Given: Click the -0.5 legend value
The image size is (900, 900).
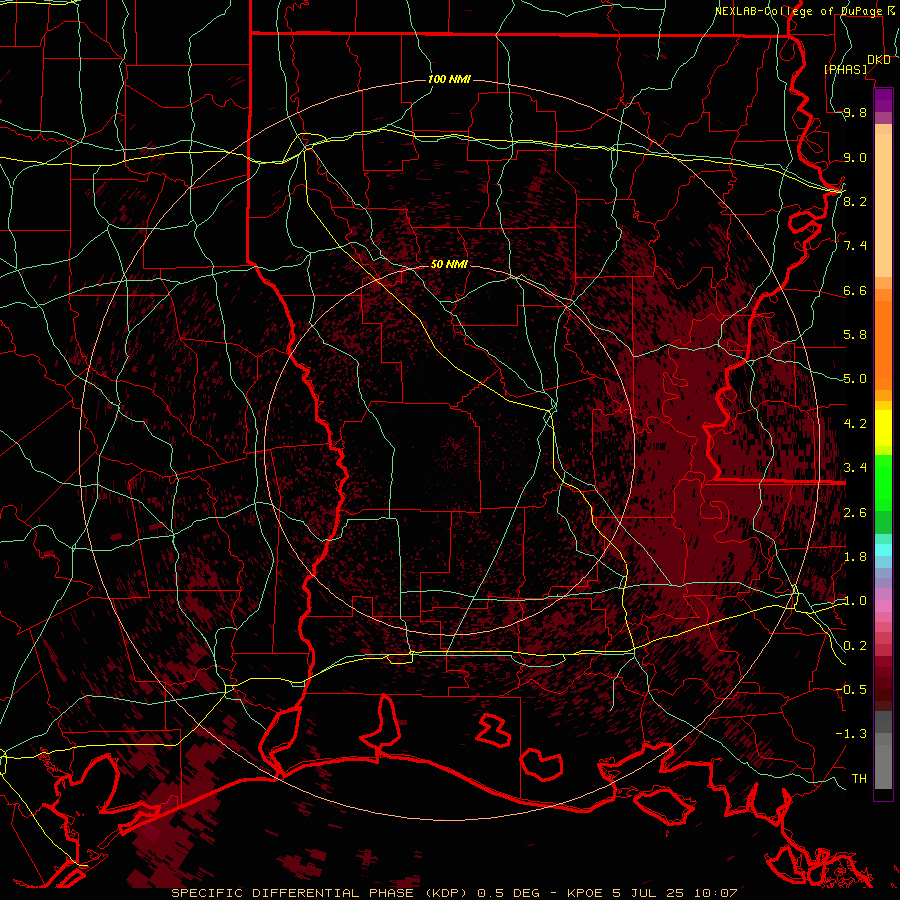Looking at the screenshot, I should (x=851, y=689).
